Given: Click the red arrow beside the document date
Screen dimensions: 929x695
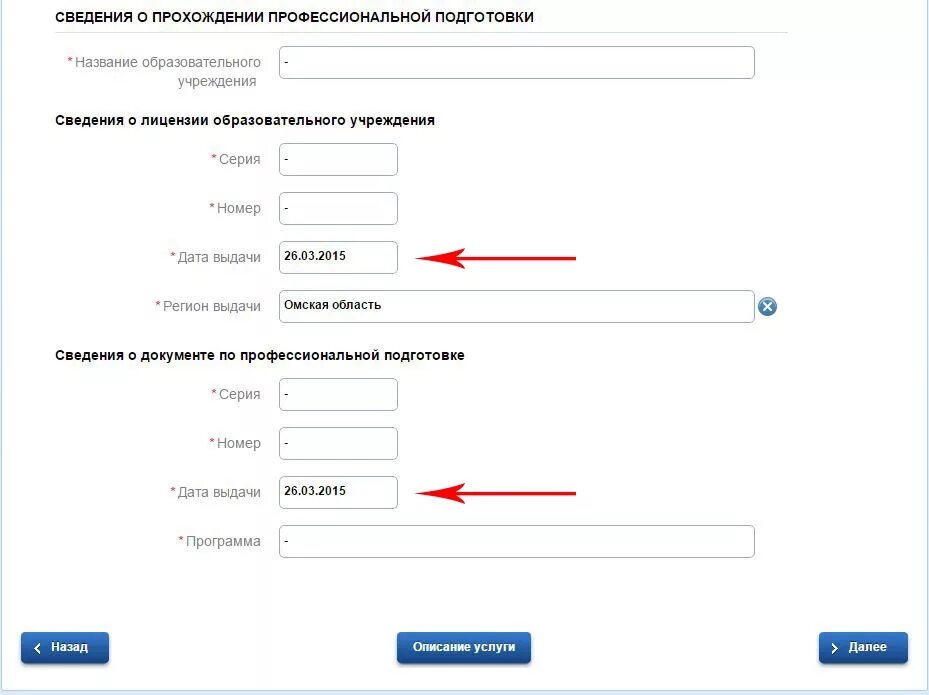Looking at the screenshot, I should tap(496, 494).
